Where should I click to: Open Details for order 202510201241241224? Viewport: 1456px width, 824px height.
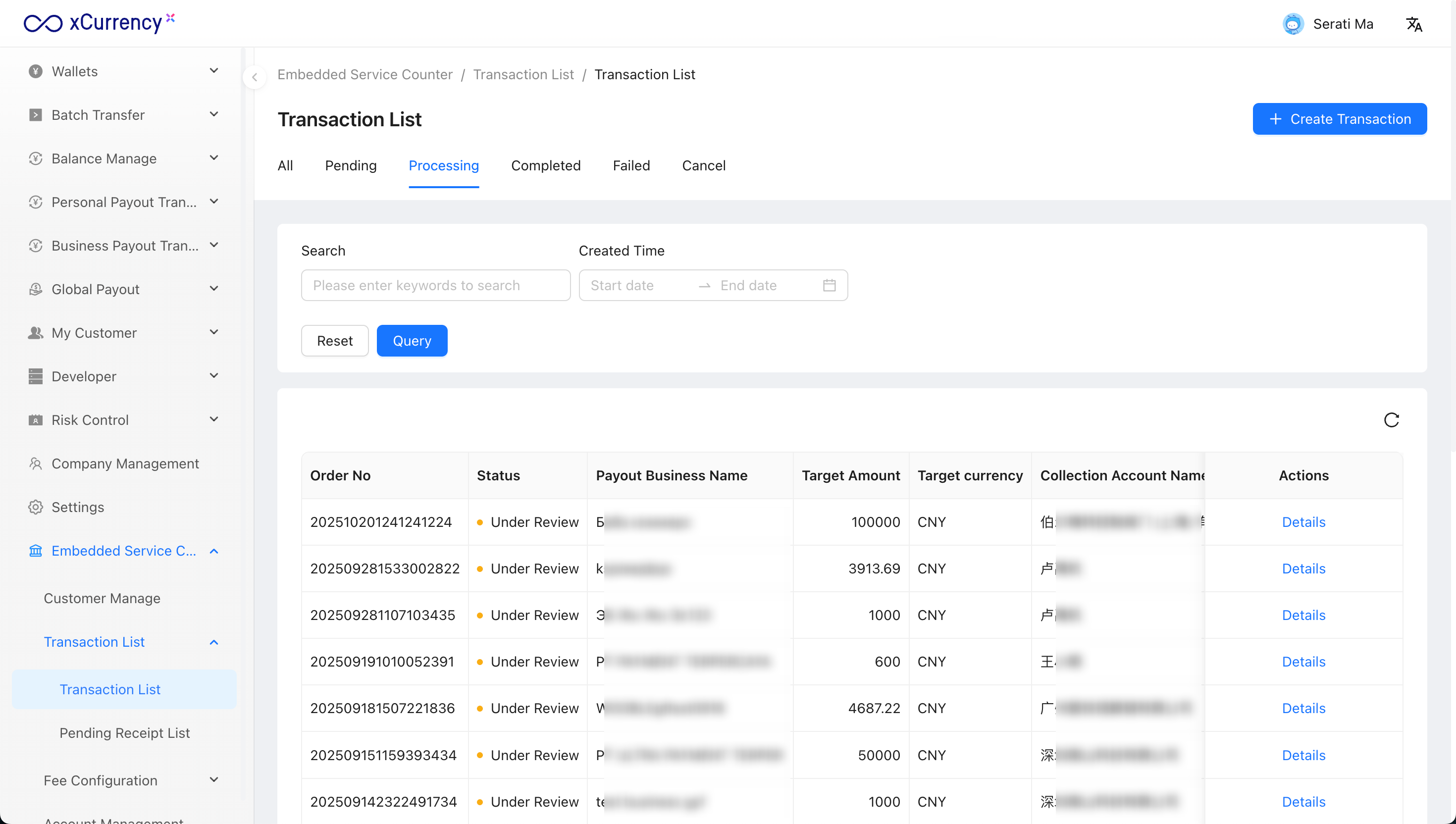pyautogui.click(x=1303, y=522)
